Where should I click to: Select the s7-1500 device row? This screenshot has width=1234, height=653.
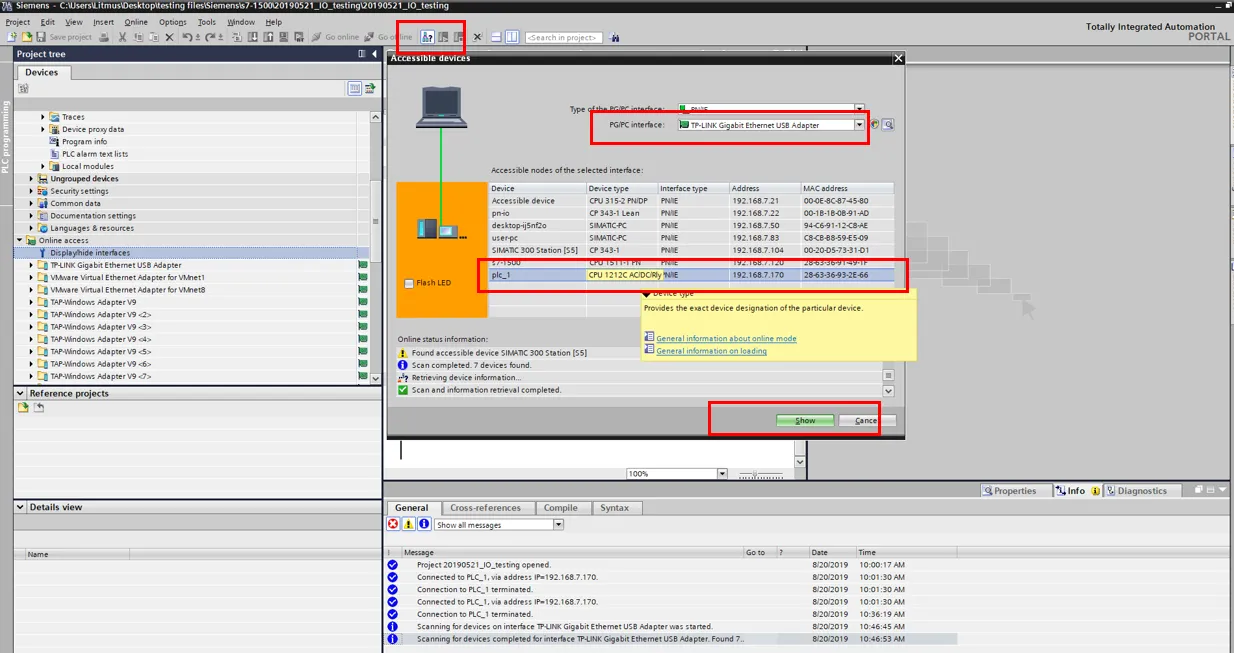[692, 262]
